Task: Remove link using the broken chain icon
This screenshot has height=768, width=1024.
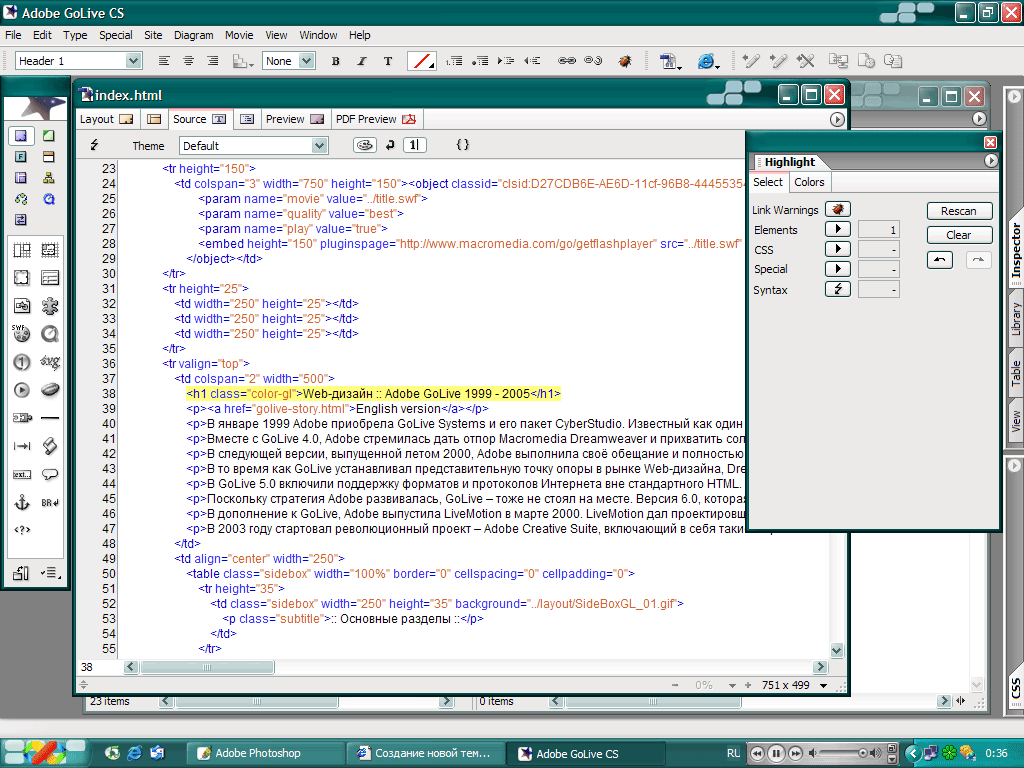Action: (x=593, y=61)
